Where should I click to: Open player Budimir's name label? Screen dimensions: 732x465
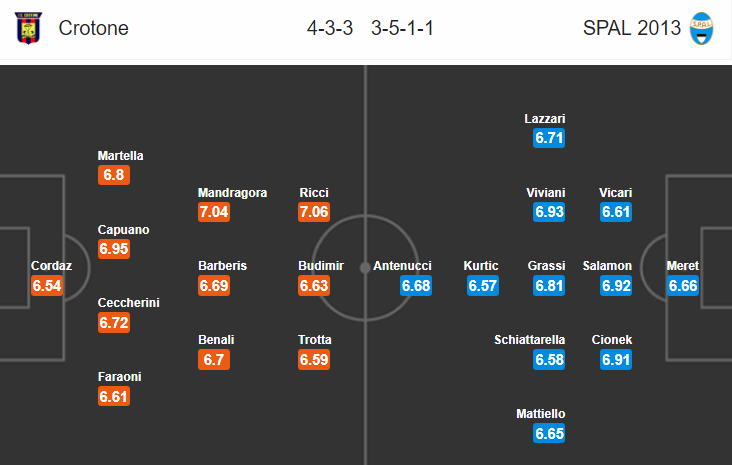coord(321,266)
